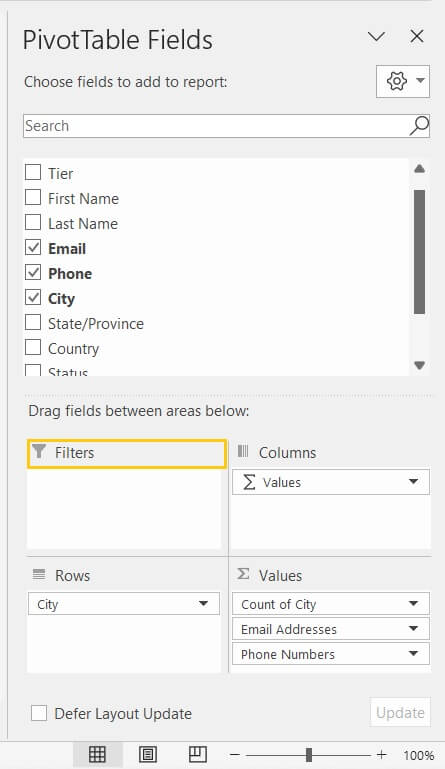Click field list scroll up arrow

419,169
